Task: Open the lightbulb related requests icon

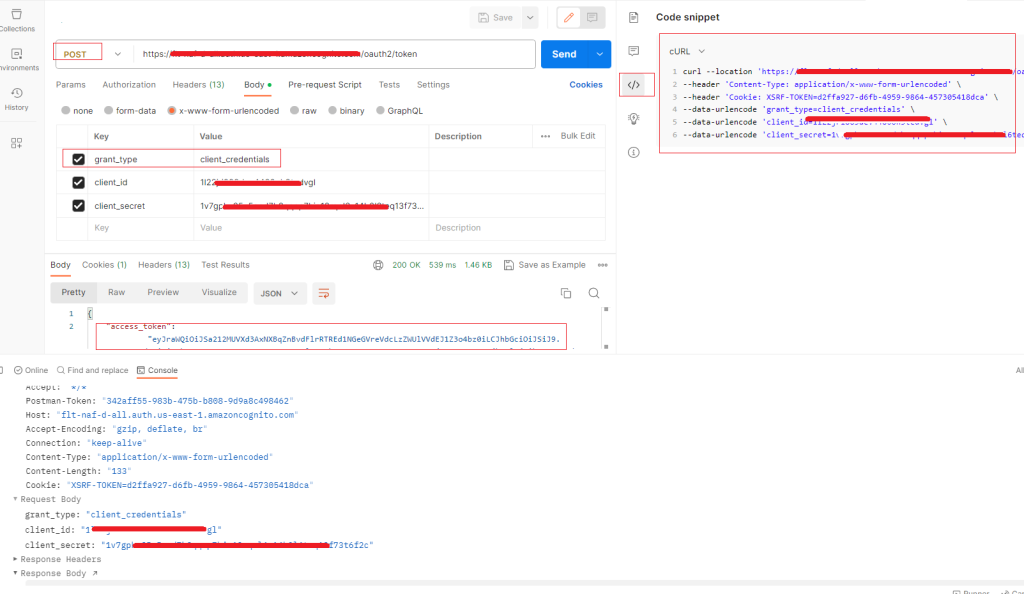Action: click(x=633, y=118)
